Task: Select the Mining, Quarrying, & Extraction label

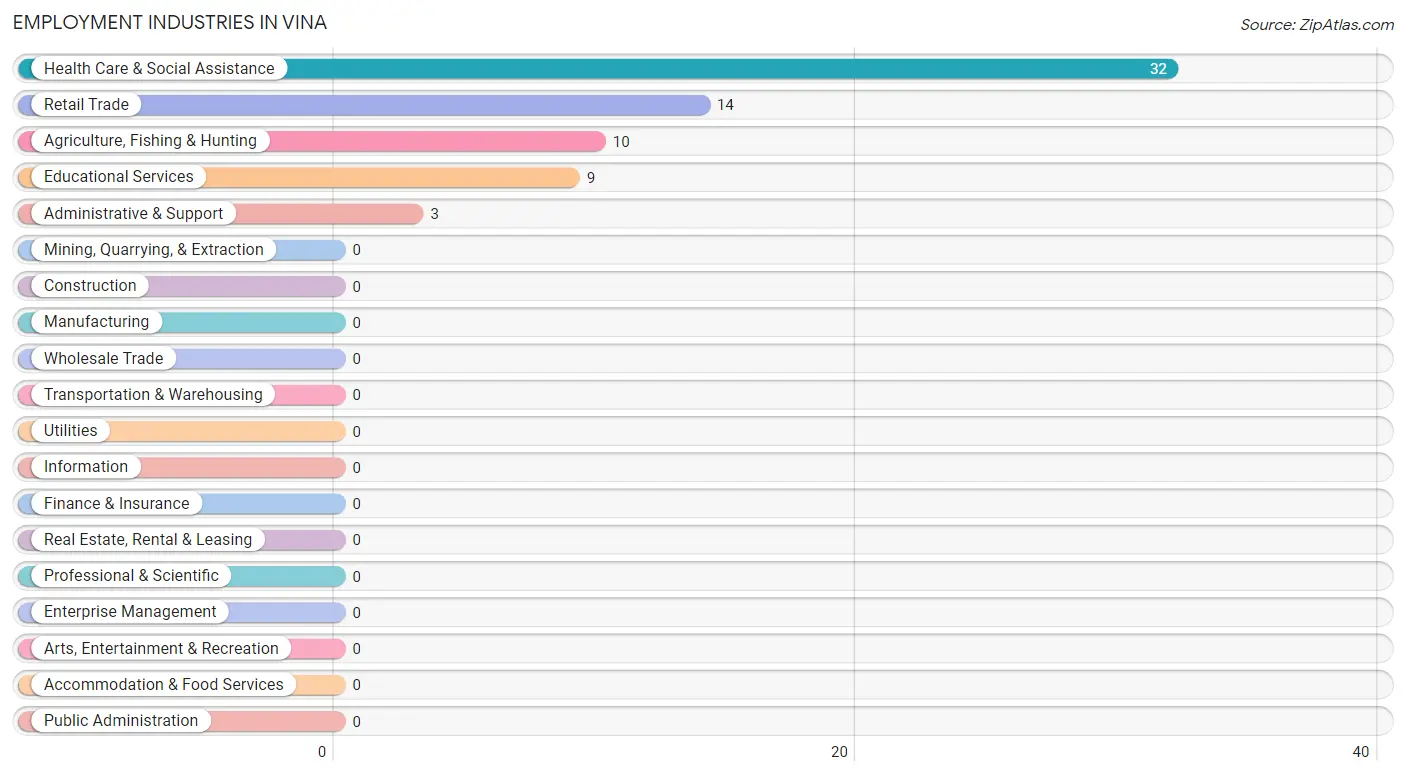Action: pos(154,249)
